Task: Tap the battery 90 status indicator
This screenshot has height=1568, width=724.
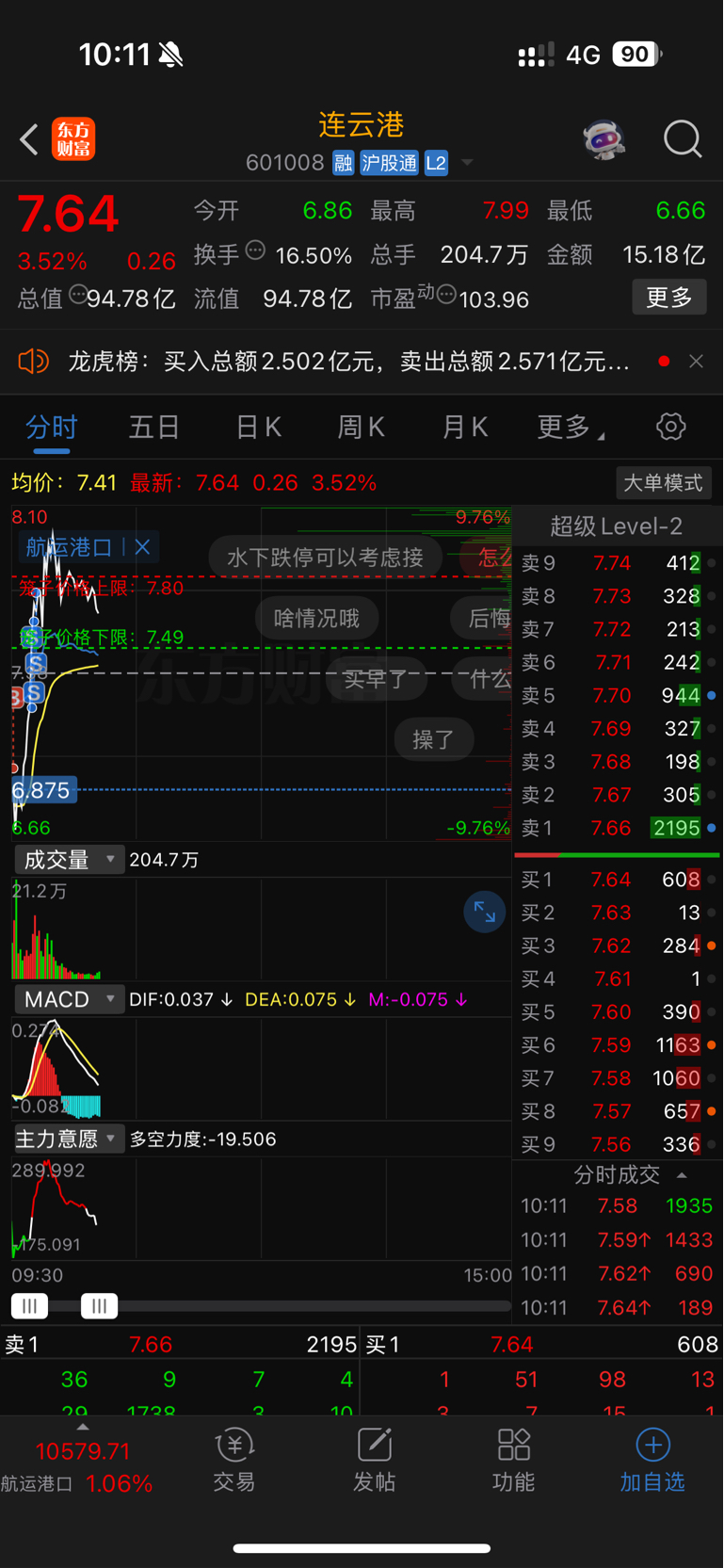Action: [637, 55]
